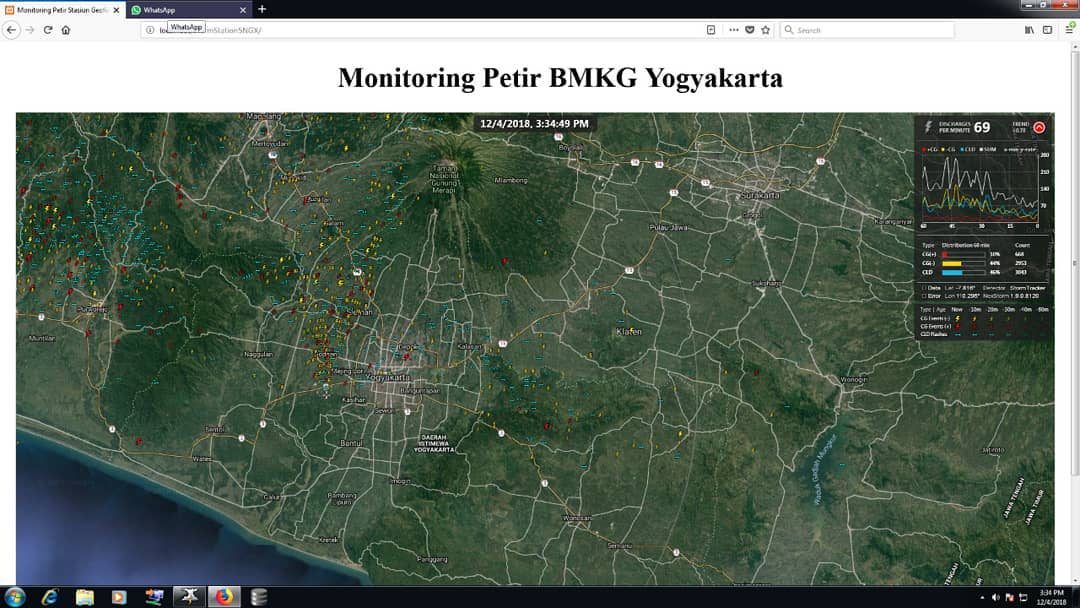Screen dimensions: 1080x608
Task: Go to the Firefox home page icon
Action: pos(66,30)
